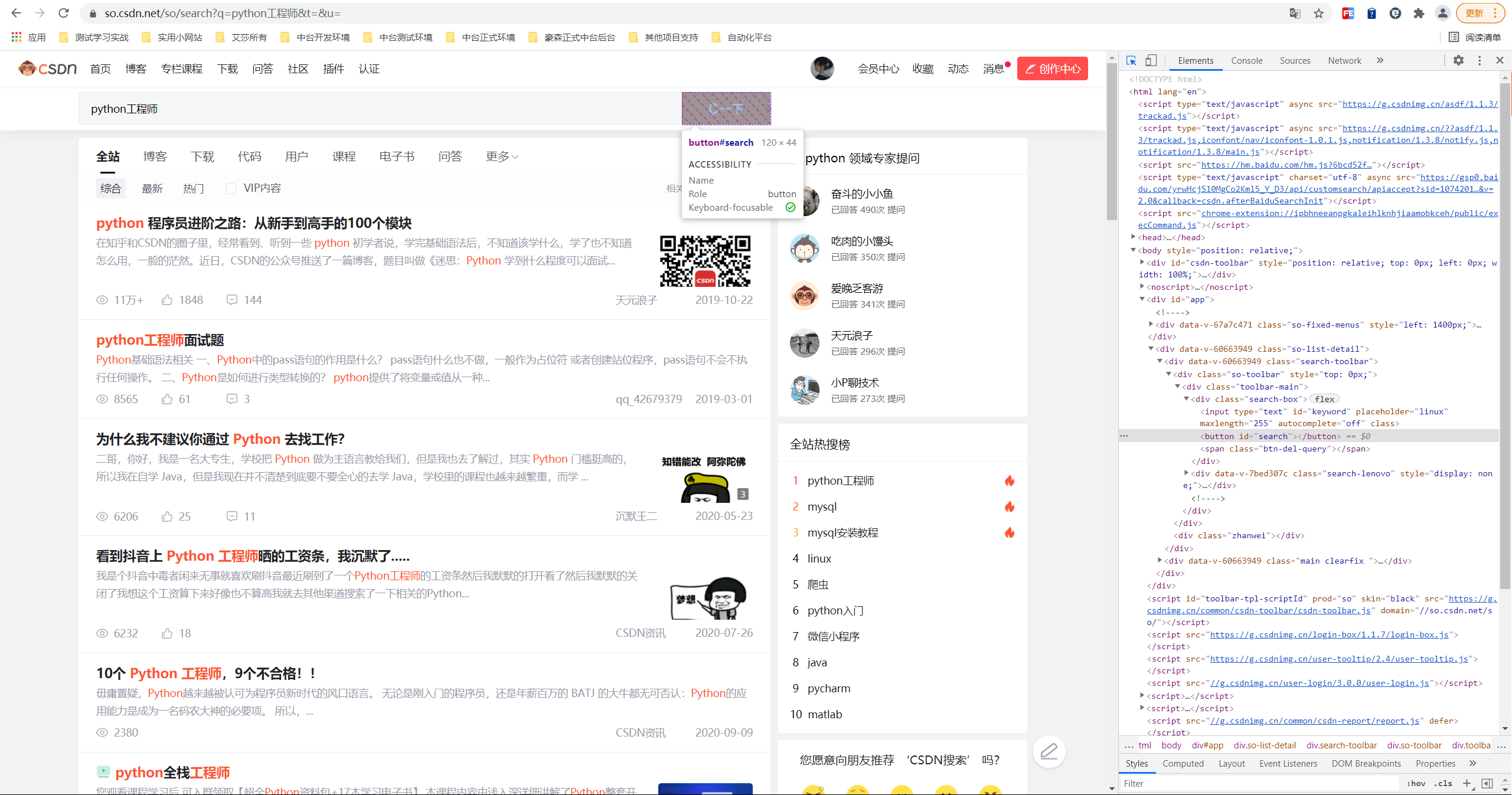Open the browser extensions puzzle icon
The width and height of the screenshot is (1512, 795).
(x=1419, y=13)
